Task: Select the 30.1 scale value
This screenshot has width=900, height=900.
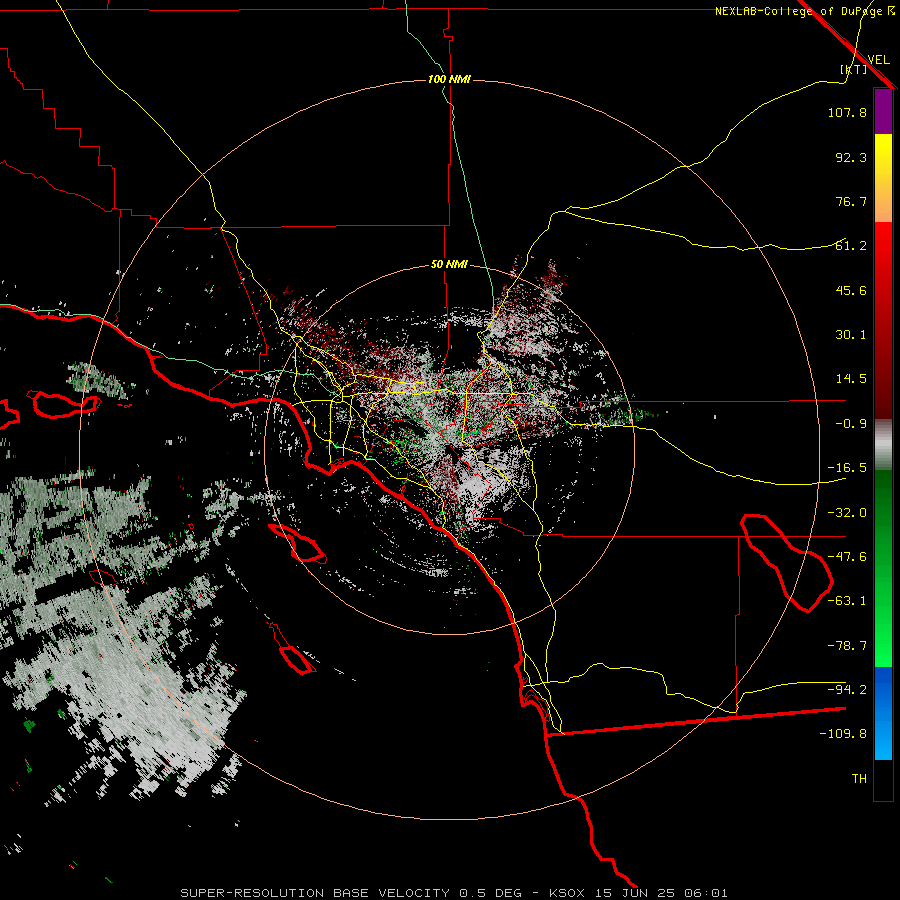Action: [851, 335]
